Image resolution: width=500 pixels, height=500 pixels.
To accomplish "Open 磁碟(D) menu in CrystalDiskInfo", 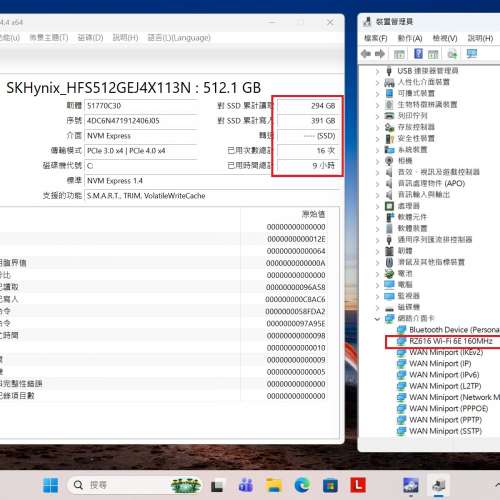I will click(x=90, y=37).
